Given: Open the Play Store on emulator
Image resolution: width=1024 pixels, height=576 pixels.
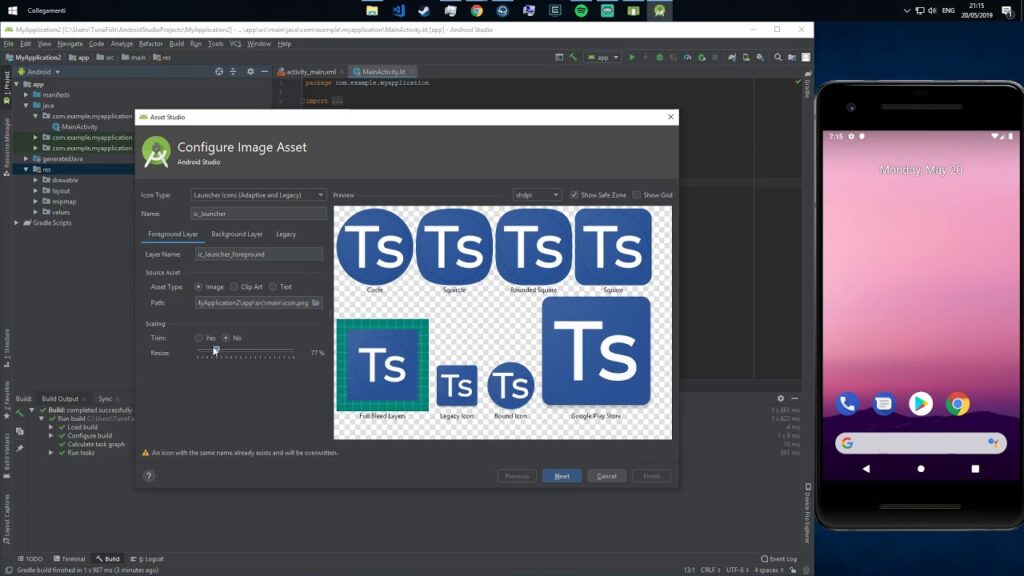Looking at the screenshot, I should 921,404.
